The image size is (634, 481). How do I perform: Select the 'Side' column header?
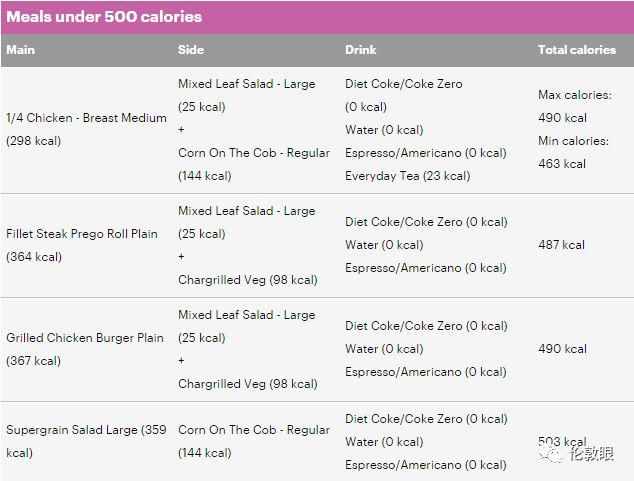(x=190, y=50)
